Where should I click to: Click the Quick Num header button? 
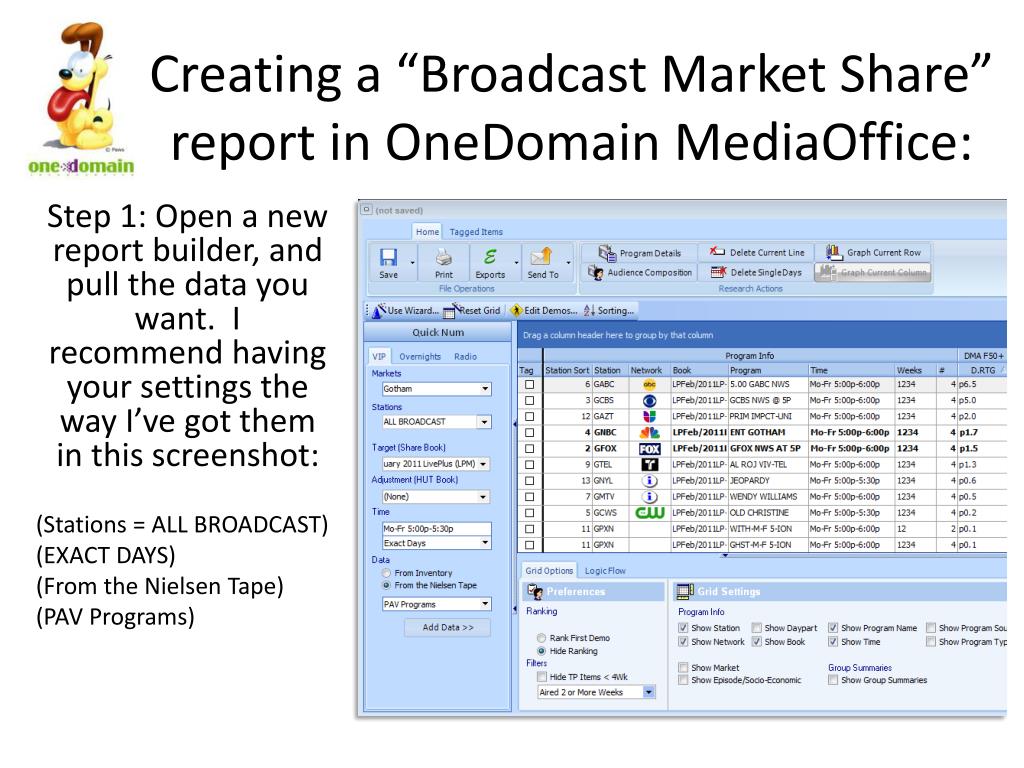coord(438,332)
